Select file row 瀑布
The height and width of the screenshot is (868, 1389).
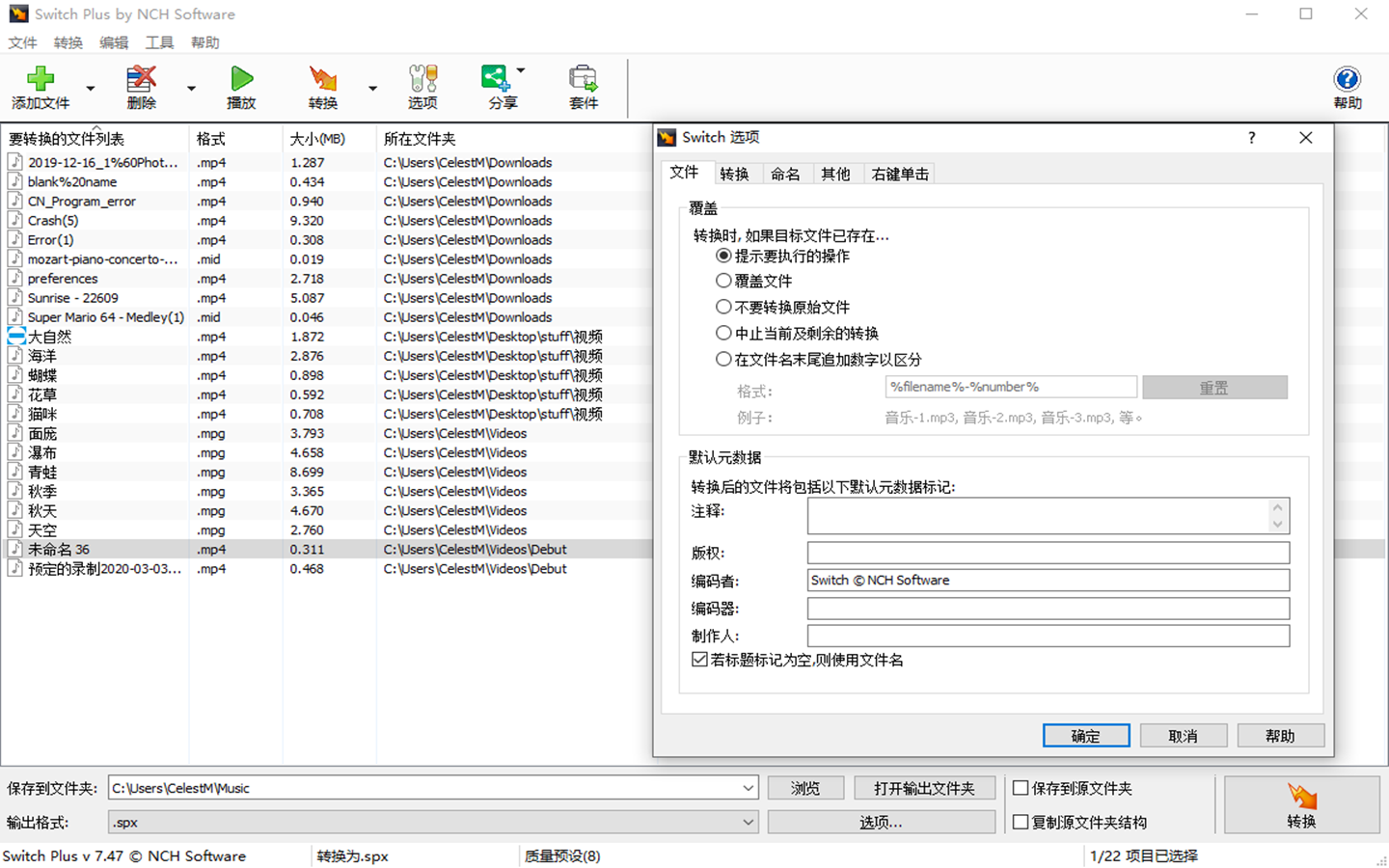pos(326,452)
